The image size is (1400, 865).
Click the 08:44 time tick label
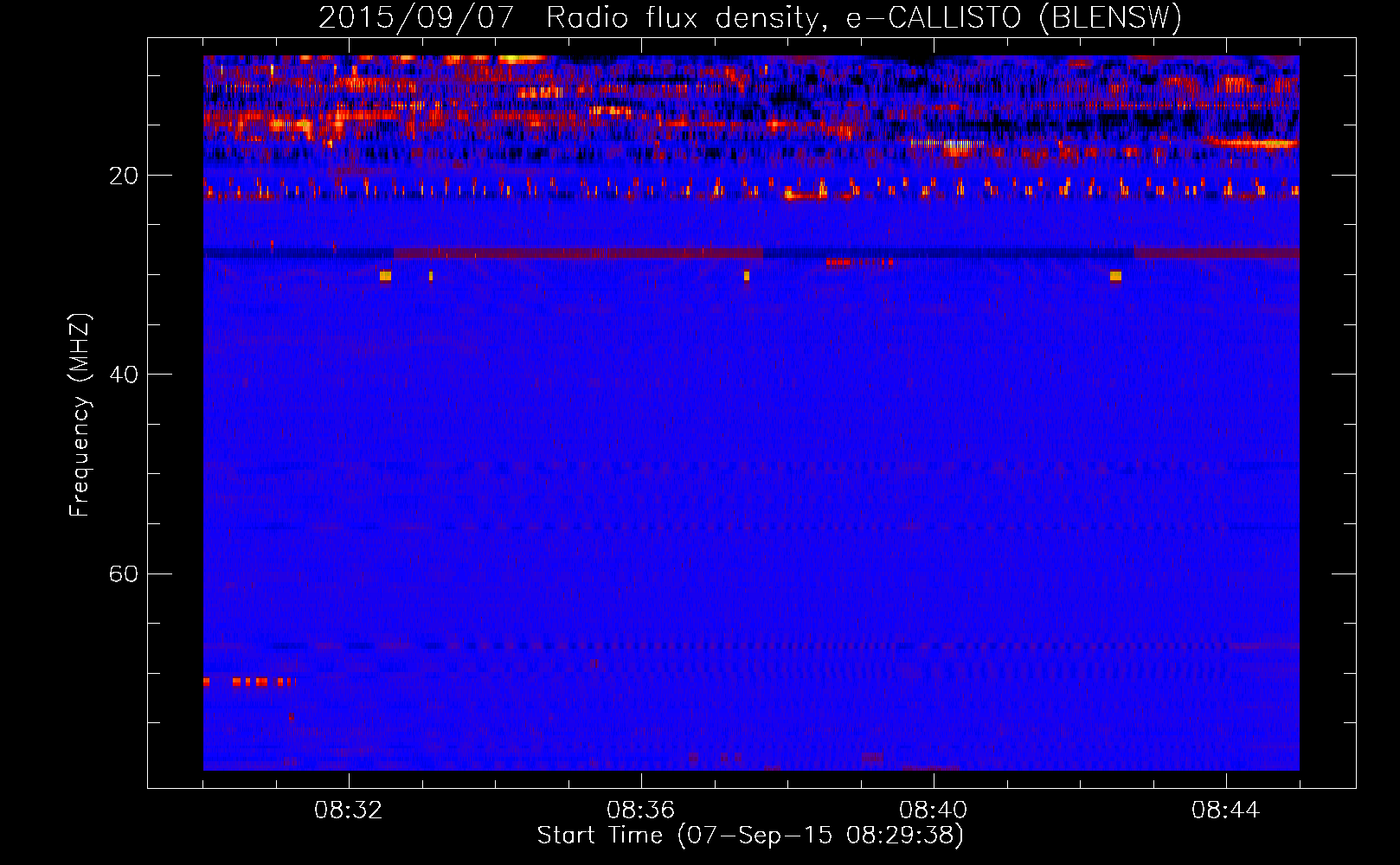point(1226,811)
